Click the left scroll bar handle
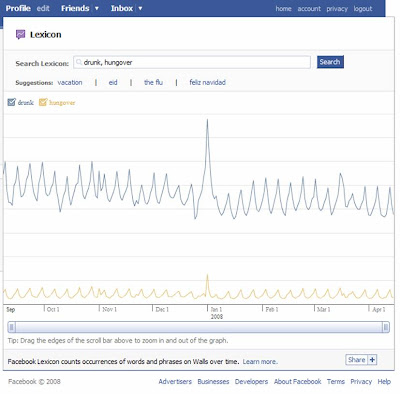This screenshot has height=394, width=400. point(12,327)
